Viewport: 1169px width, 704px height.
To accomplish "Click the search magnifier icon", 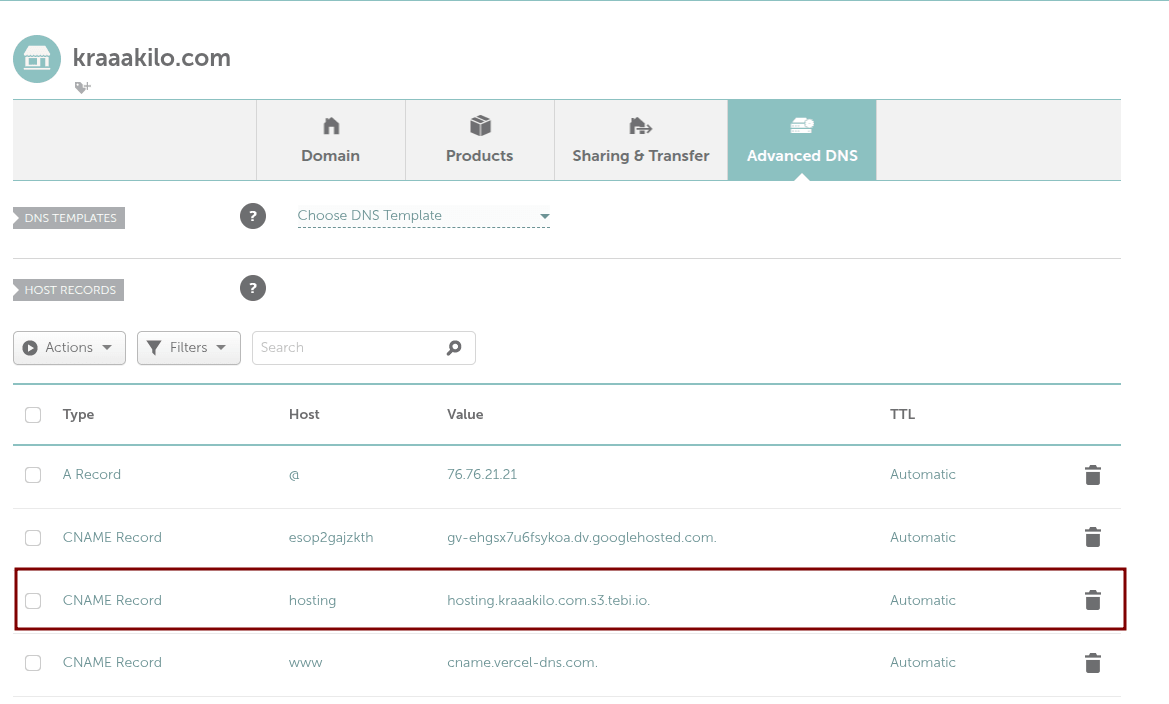I will point(454,348).
